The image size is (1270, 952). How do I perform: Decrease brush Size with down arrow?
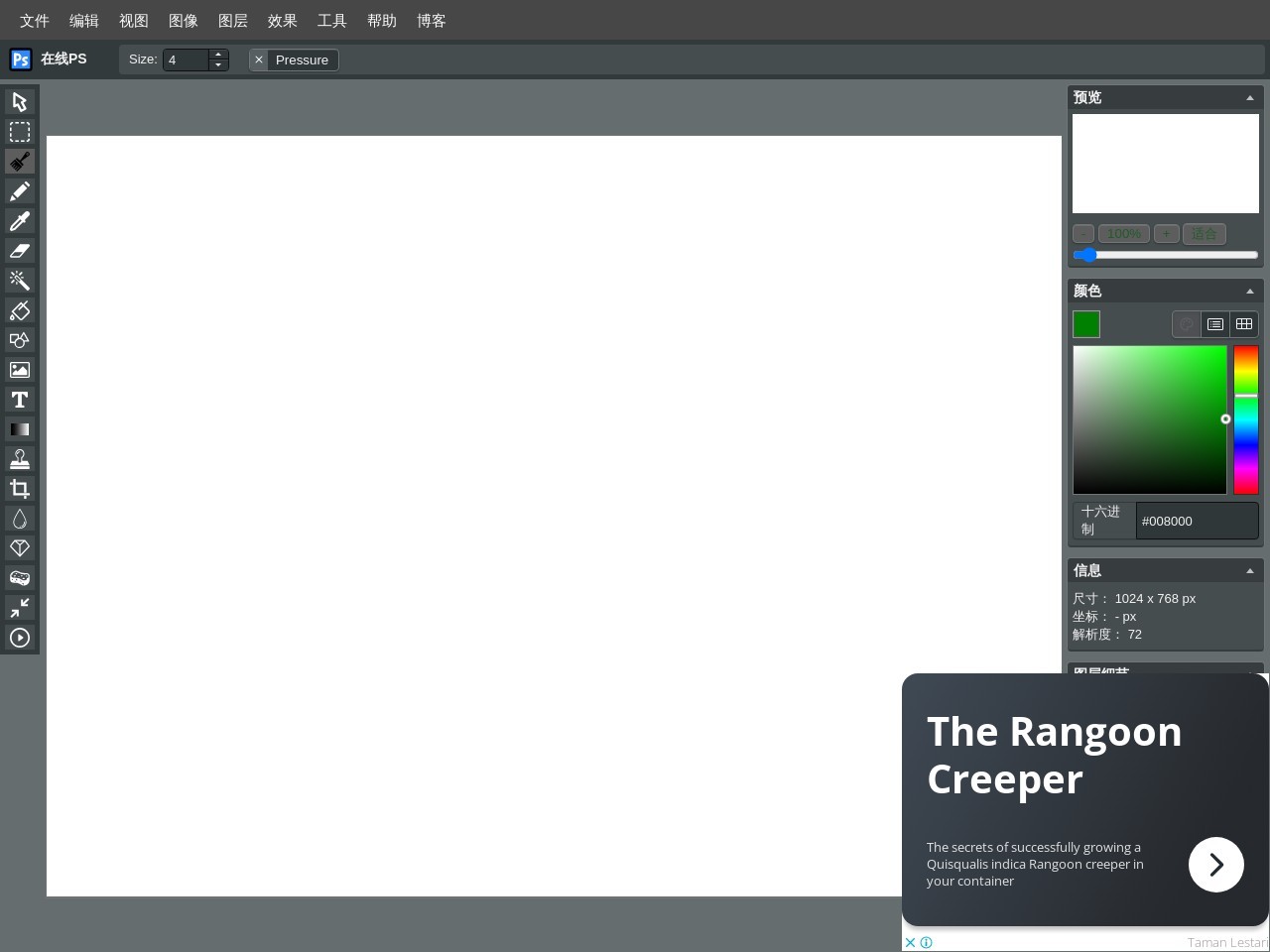[218, 65]
